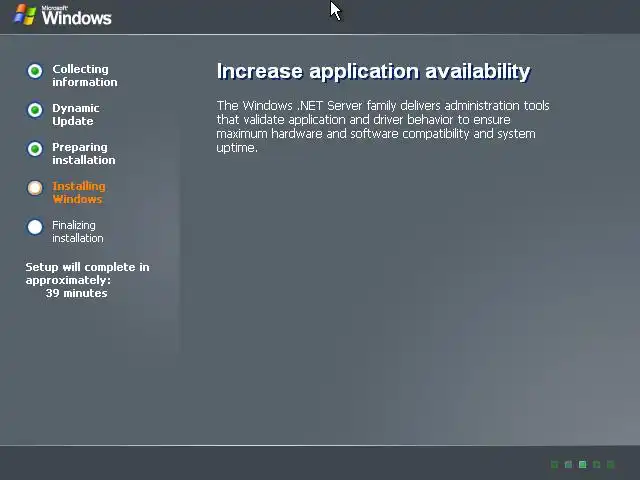640x480 pixels.
Task: Click the Microsoft Windows flag logo
Action: coord(25,15)
